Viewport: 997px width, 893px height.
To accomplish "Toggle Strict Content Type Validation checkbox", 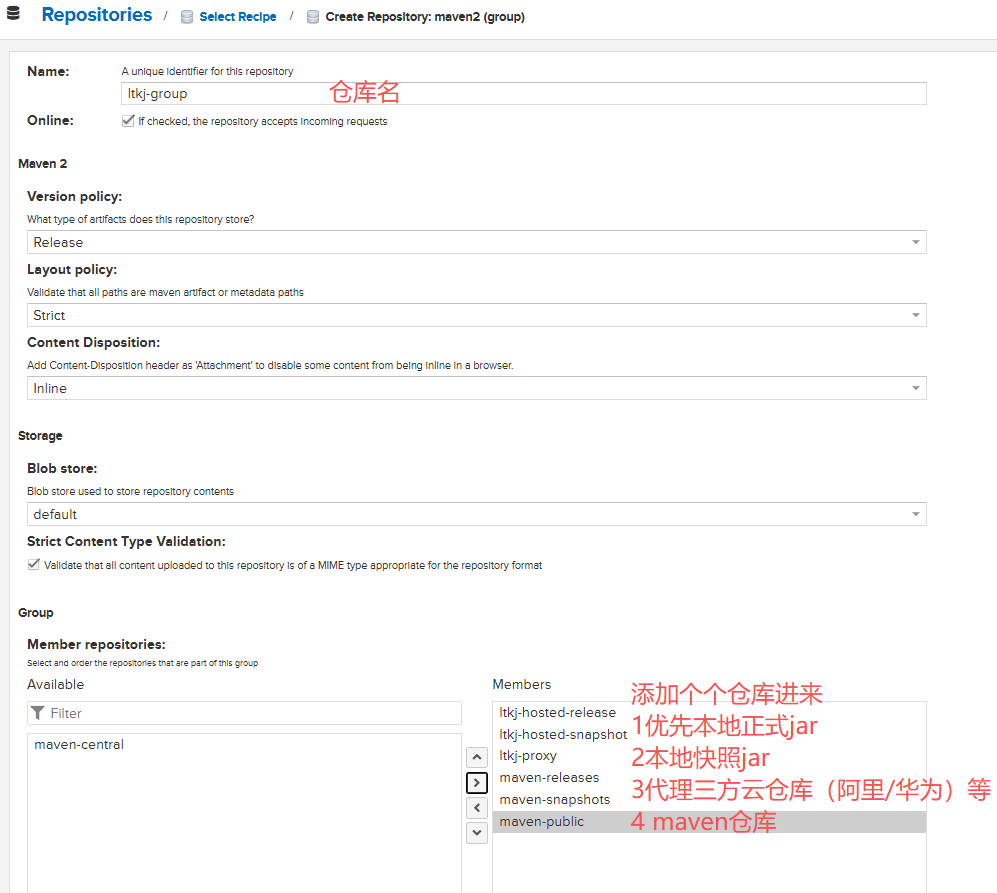I will (x=34, y=565).
